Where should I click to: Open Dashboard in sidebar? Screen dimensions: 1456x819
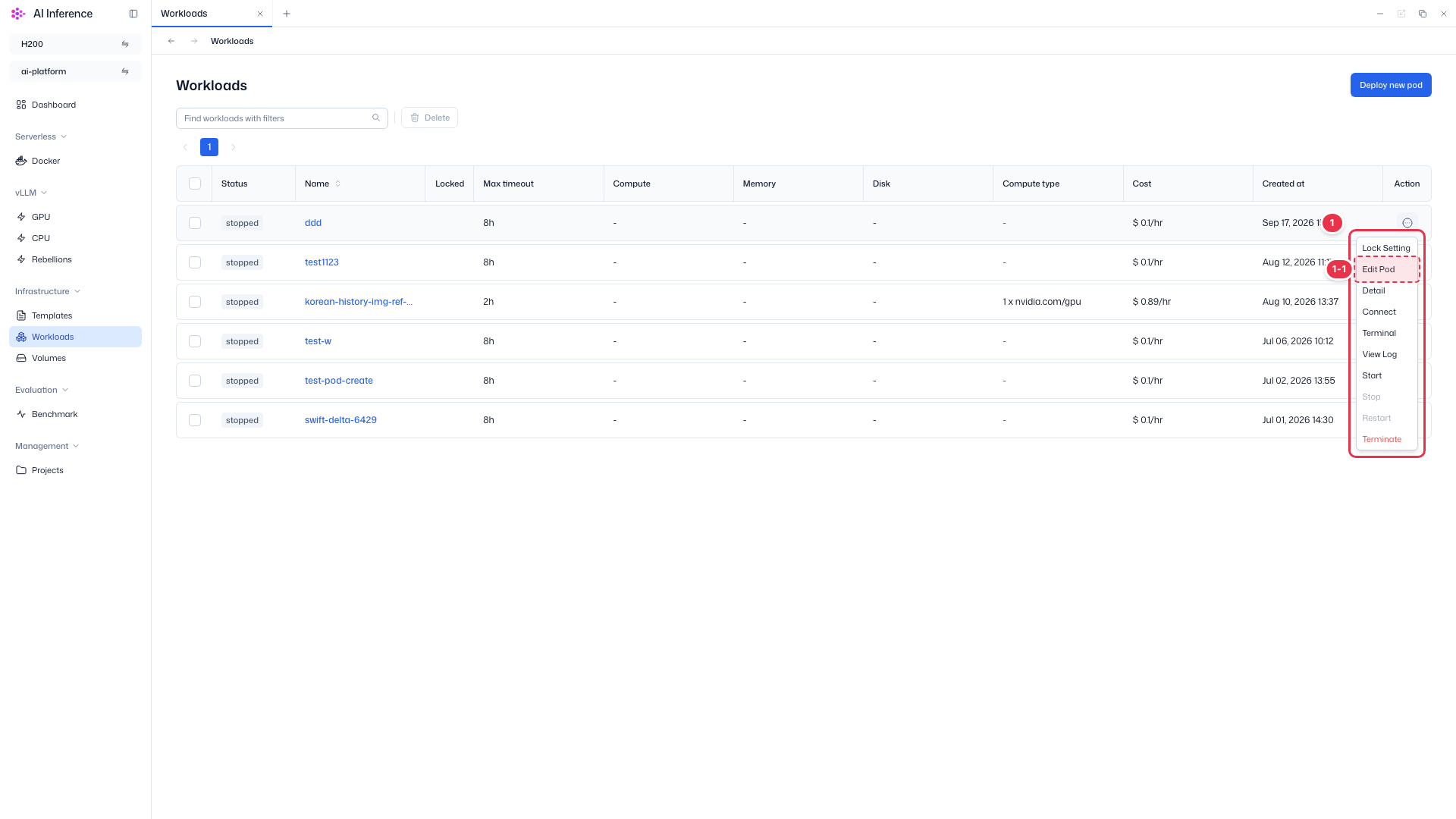point(75,105)
